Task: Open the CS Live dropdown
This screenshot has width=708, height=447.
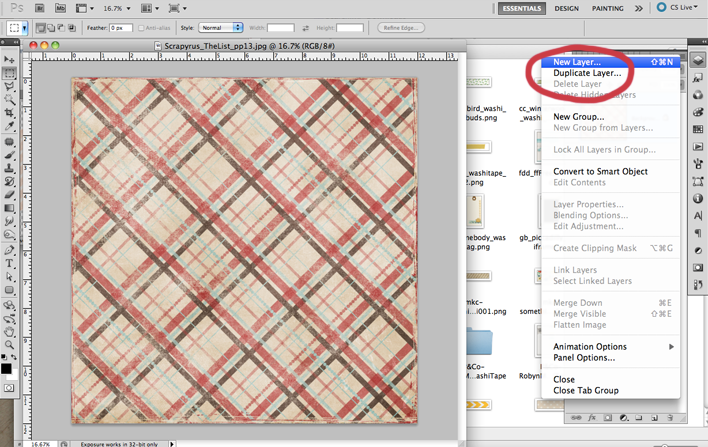Action: (677, 7)
